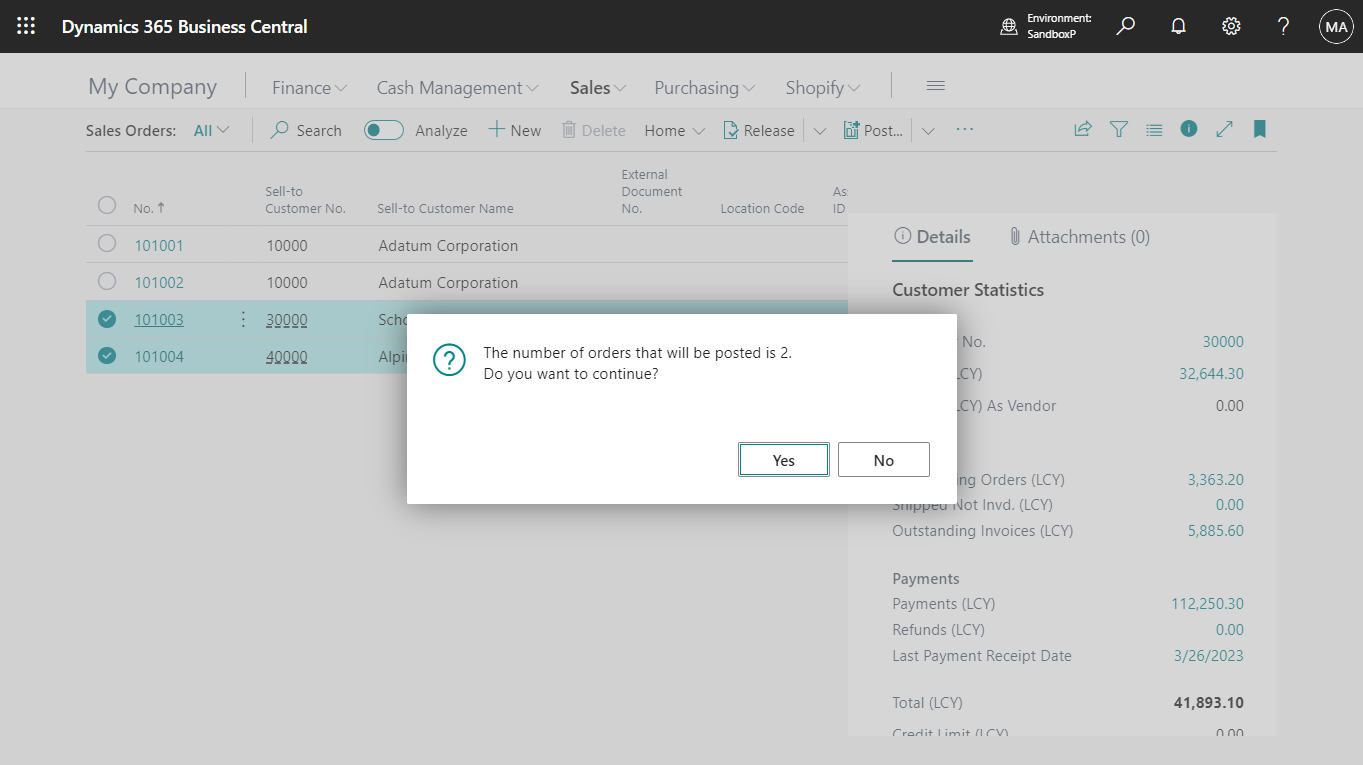Open the Search tool in the top bar

pos(1125,26)
